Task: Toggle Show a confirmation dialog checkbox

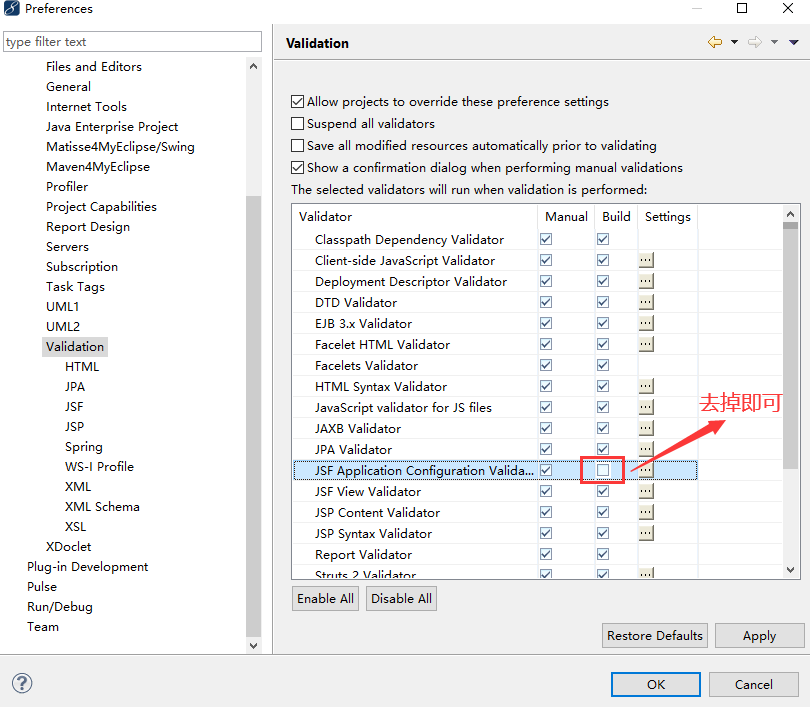Action: click(x=297, y=167)
